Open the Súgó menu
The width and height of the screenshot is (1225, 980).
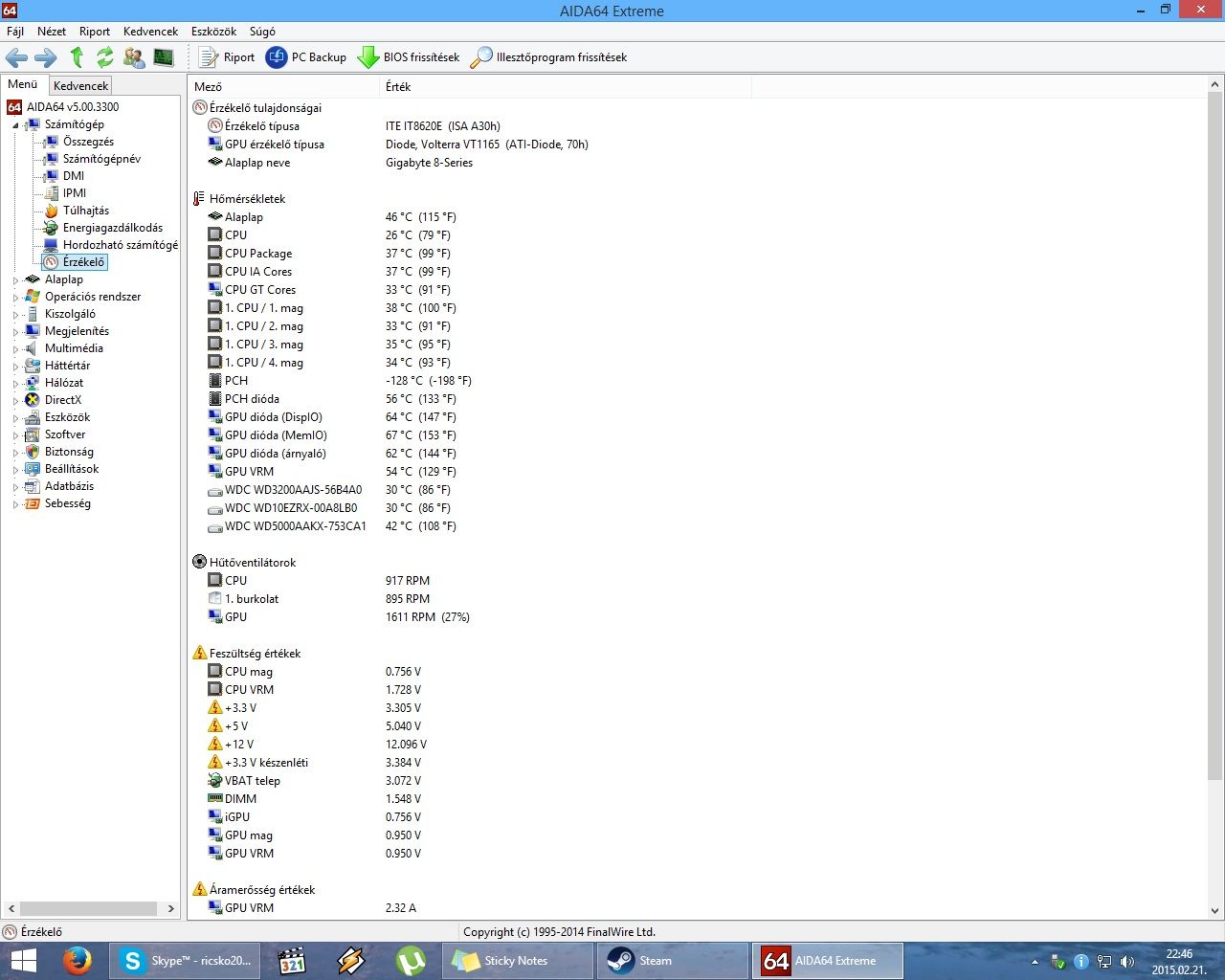[x=262, y=32]
